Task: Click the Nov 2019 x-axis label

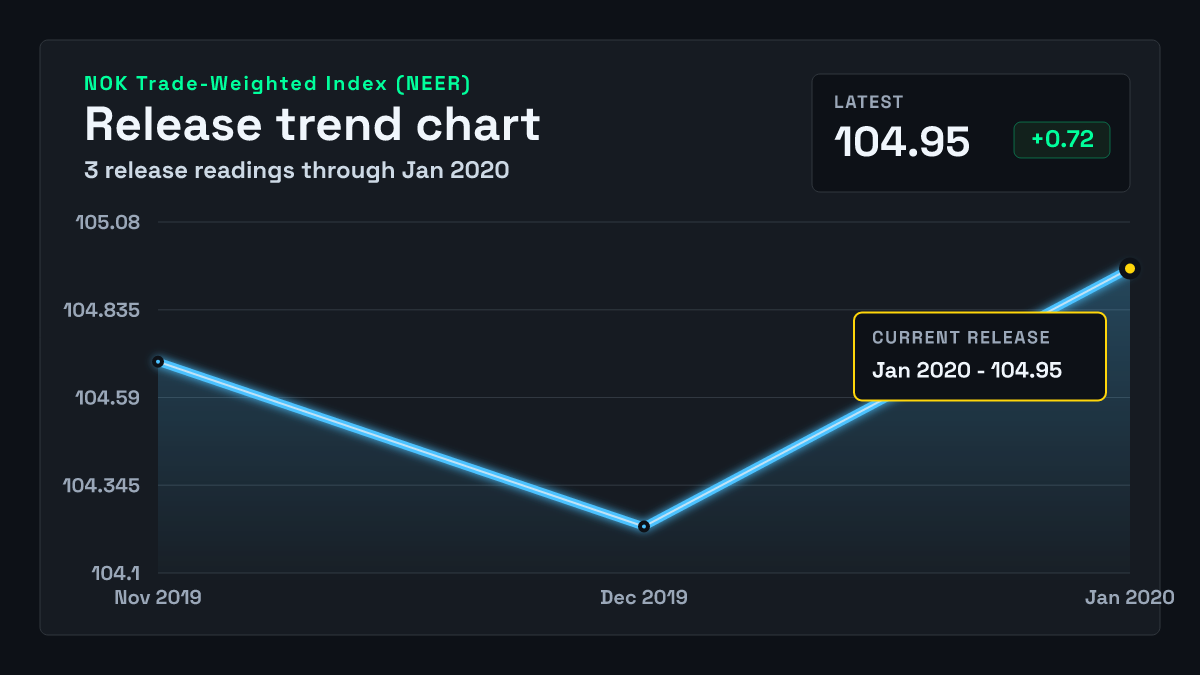Action: [x=158, y=597]
